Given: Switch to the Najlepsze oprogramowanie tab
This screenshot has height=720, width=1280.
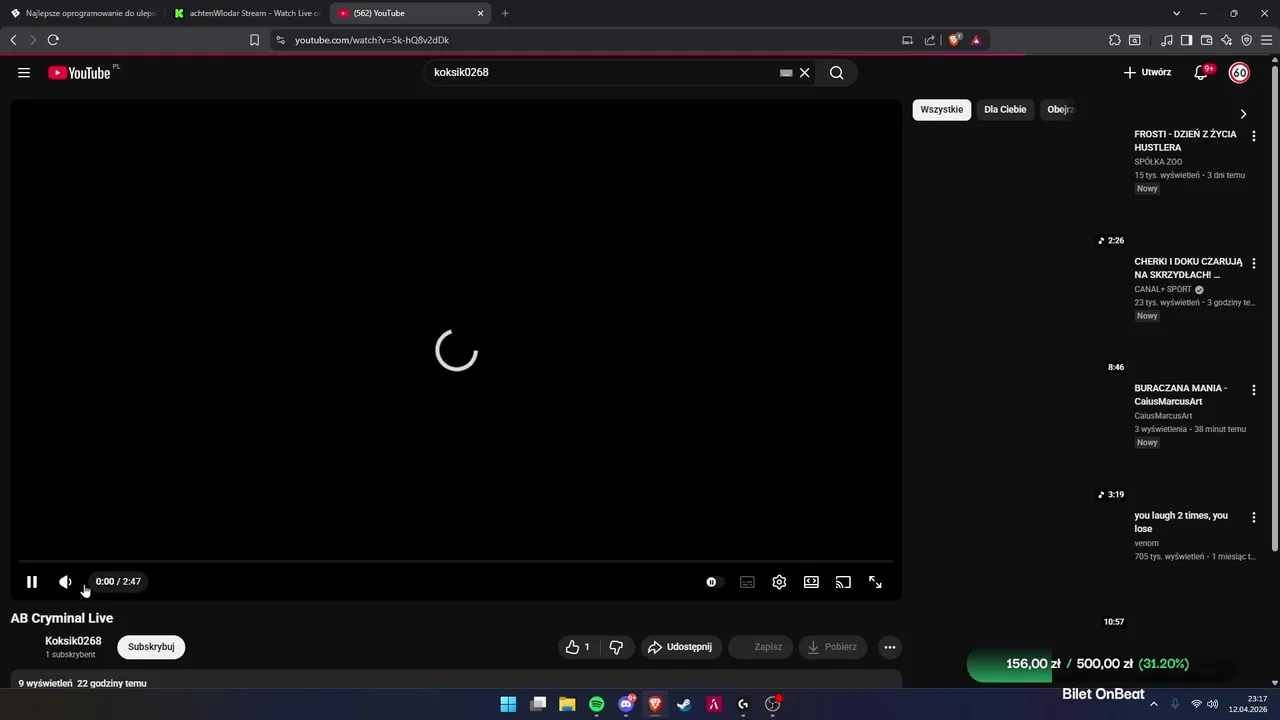Looking at the screenshot, I should pos(83,13).
